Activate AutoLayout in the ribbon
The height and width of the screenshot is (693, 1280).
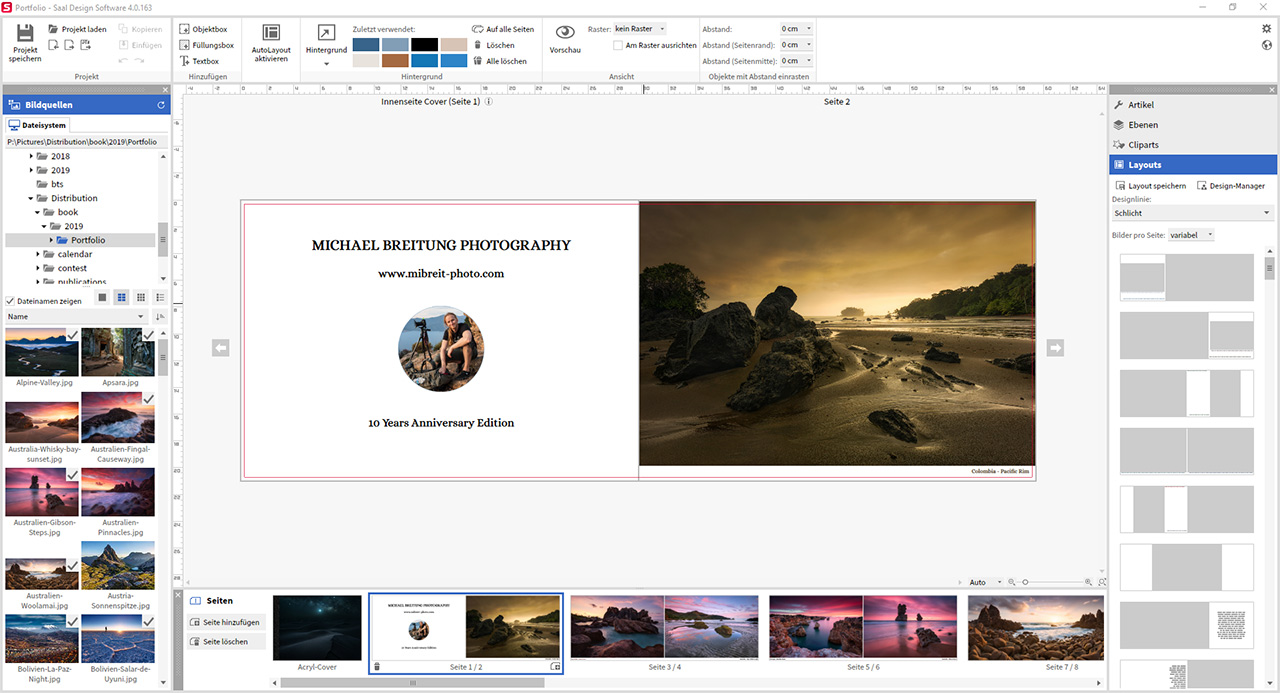(x=270, y=42)
